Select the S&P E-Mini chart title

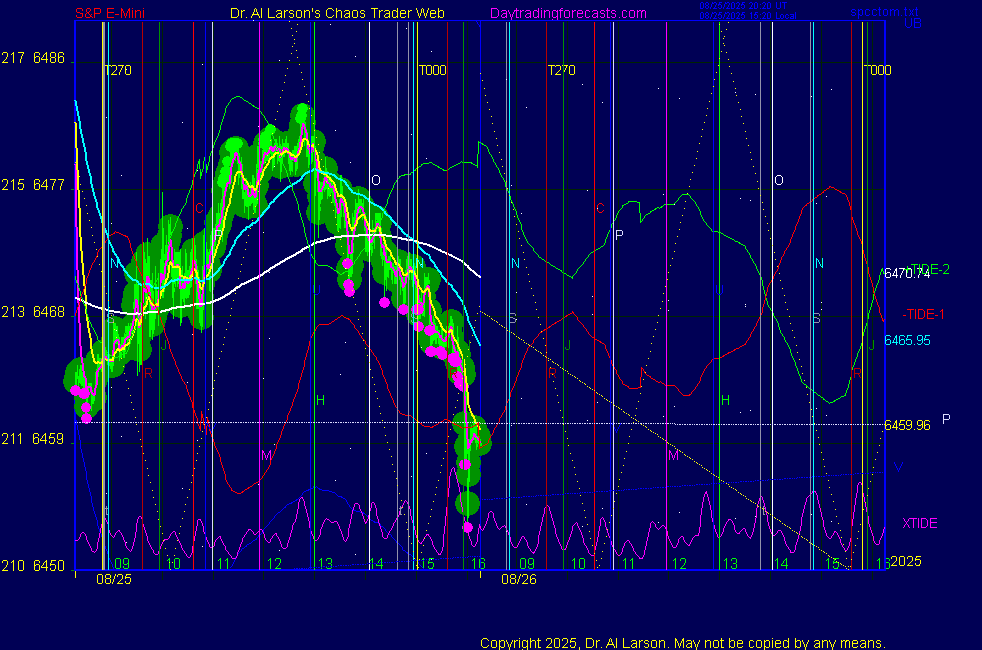coord(117,13)
